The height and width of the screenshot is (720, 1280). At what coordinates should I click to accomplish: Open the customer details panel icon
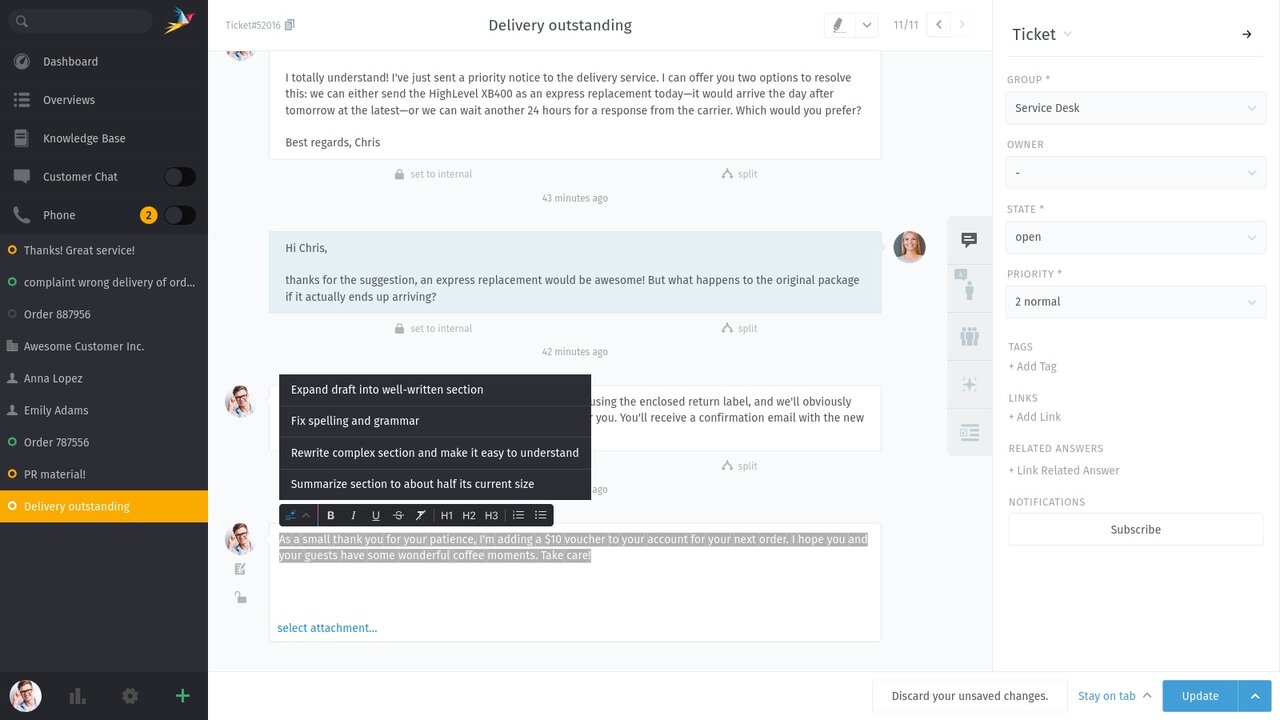(968, 288)
